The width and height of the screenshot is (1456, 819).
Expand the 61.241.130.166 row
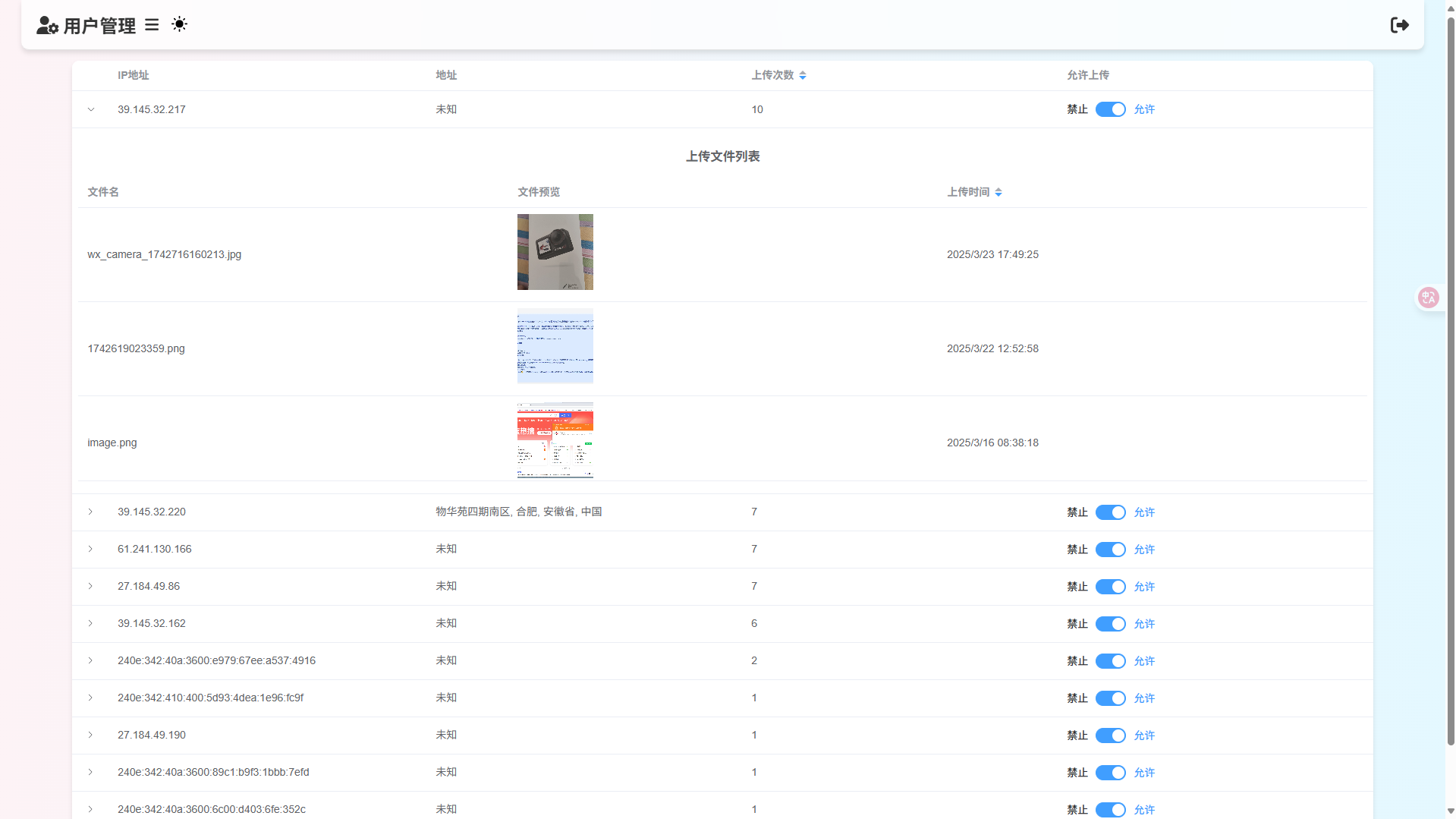coord(91,549)
